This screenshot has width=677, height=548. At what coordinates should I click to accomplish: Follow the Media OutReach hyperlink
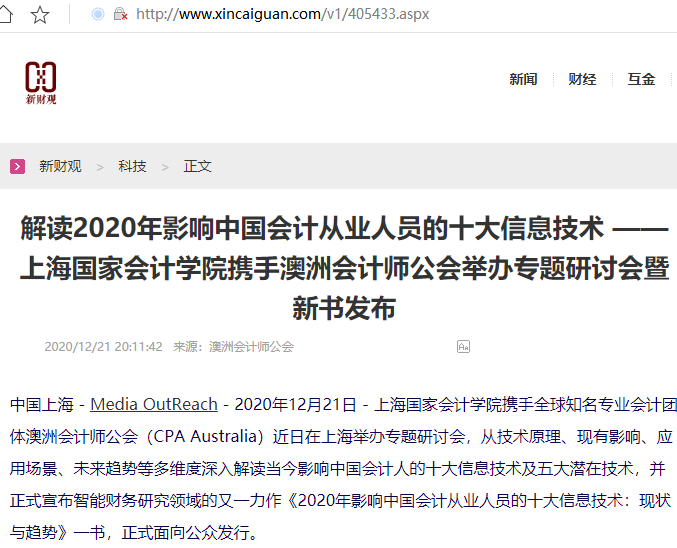[x=154, y=405]
